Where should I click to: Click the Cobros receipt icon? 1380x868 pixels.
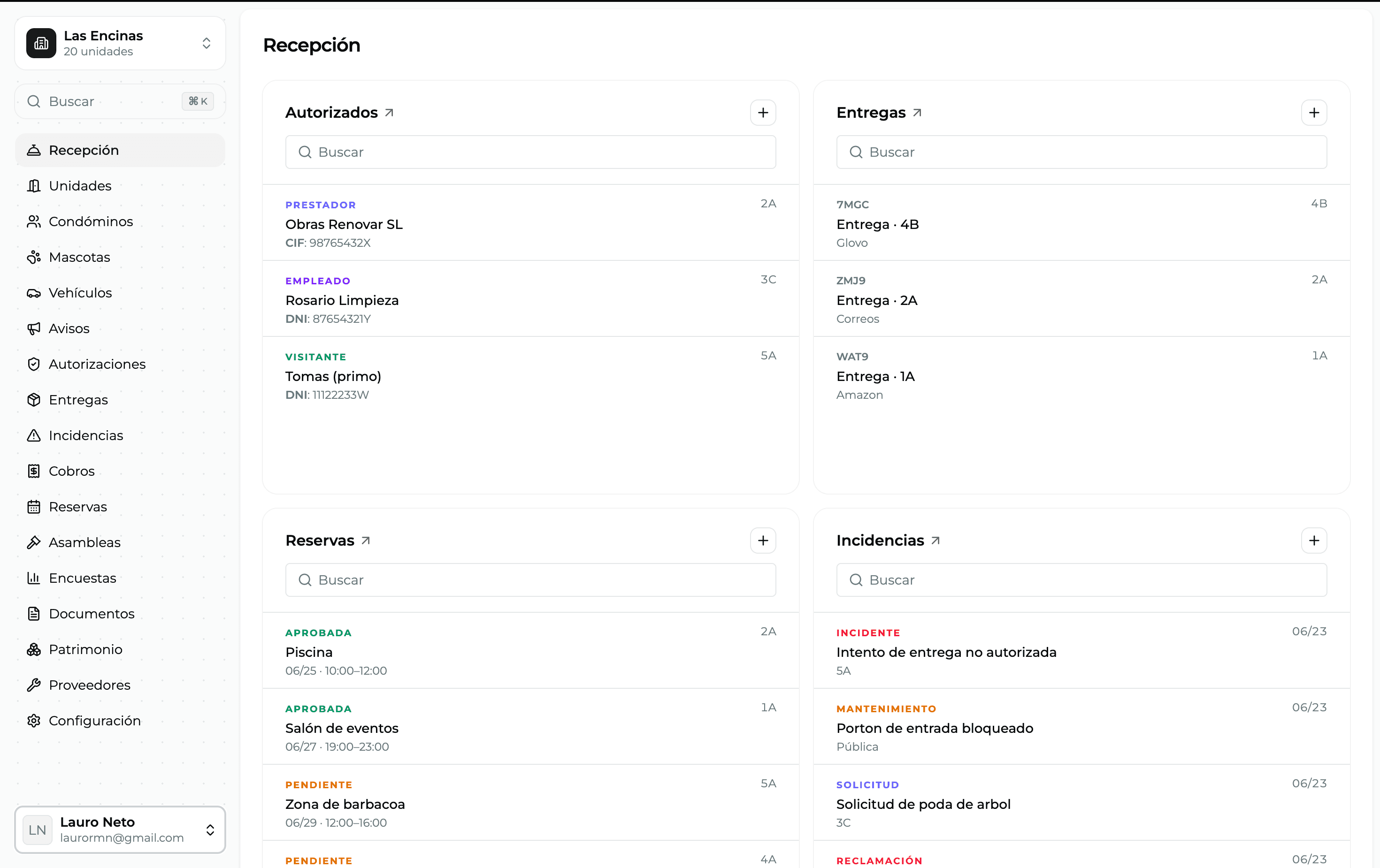[34, 471]
